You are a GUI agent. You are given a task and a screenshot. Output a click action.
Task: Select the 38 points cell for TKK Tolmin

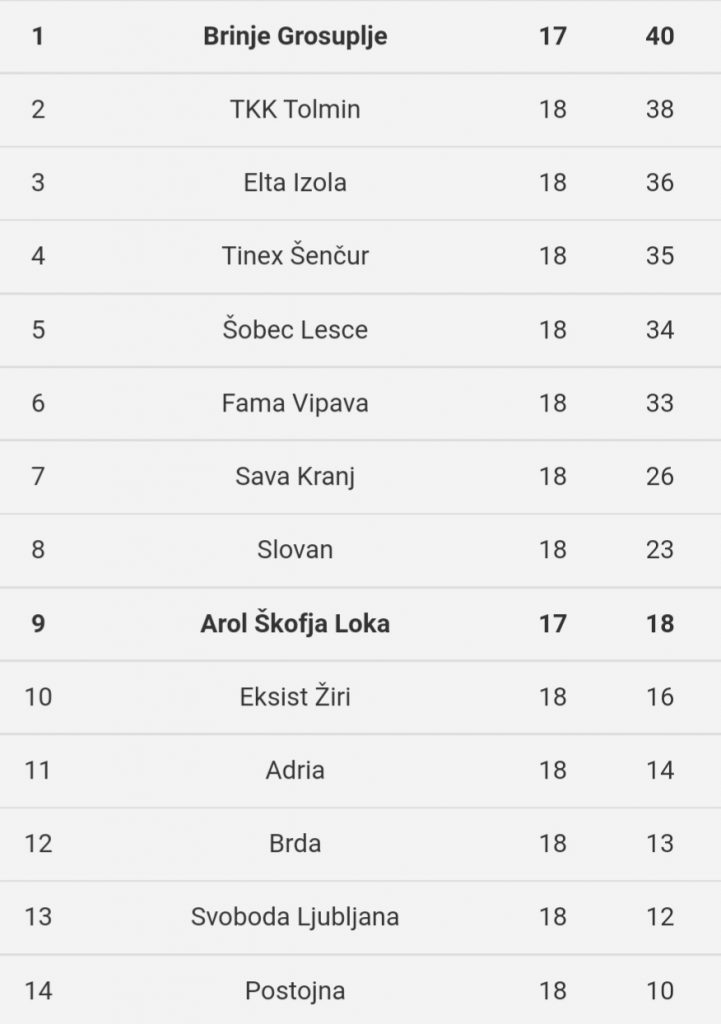tap(660, 109)
